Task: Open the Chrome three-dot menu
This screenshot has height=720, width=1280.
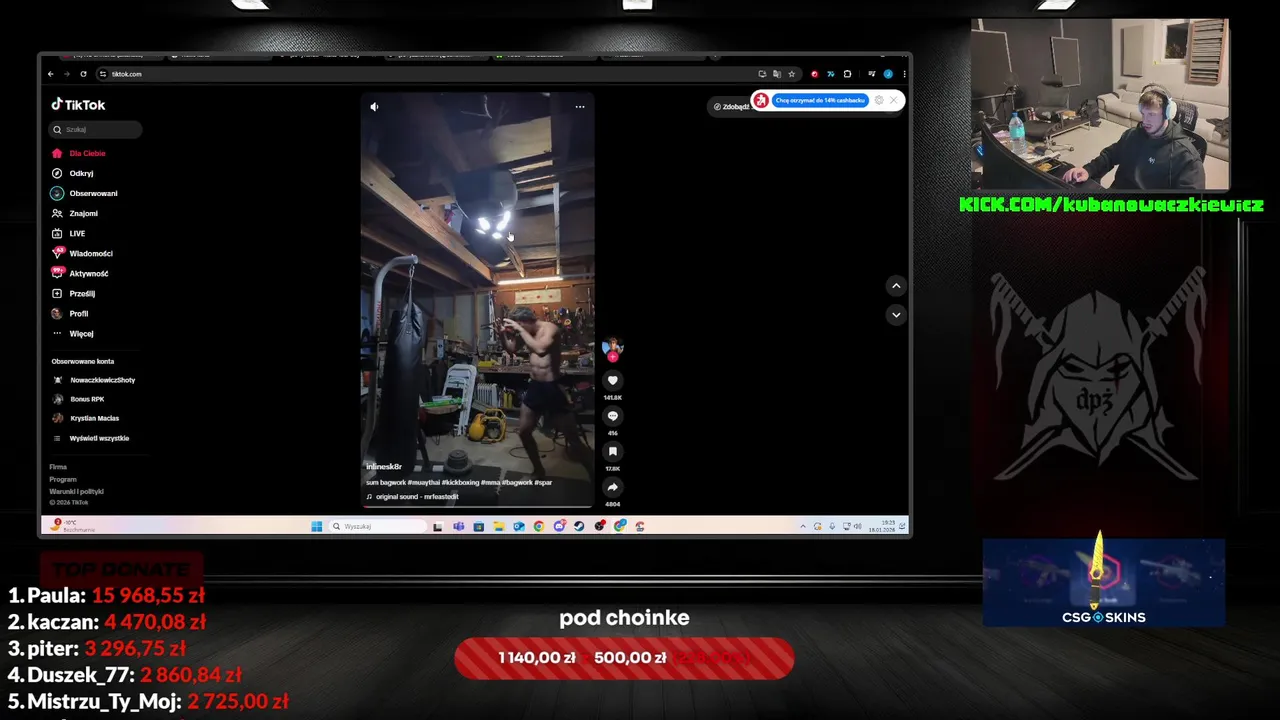Action: coord(905,74)
